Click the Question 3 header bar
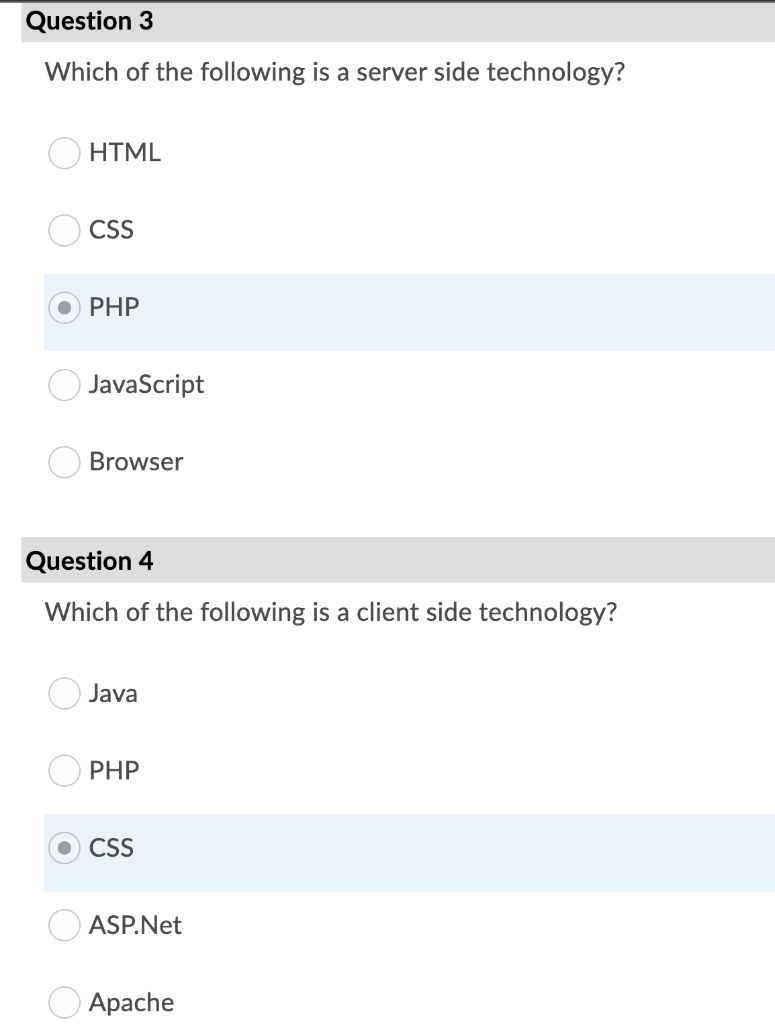The height and width of the screenshot is (1024, 775). 398,22
